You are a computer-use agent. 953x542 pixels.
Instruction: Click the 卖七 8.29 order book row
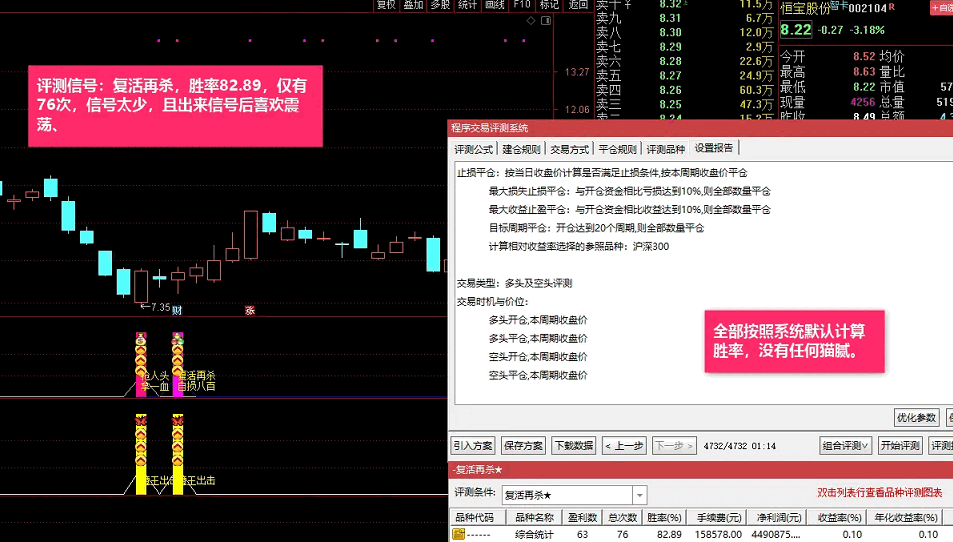pos(683,47)
